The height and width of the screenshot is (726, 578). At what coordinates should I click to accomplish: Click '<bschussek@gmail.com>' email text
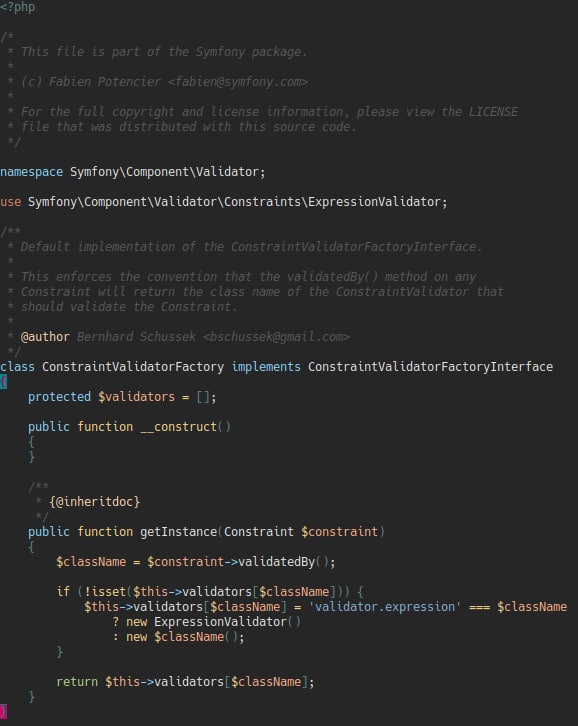click(x=276, y=337)
